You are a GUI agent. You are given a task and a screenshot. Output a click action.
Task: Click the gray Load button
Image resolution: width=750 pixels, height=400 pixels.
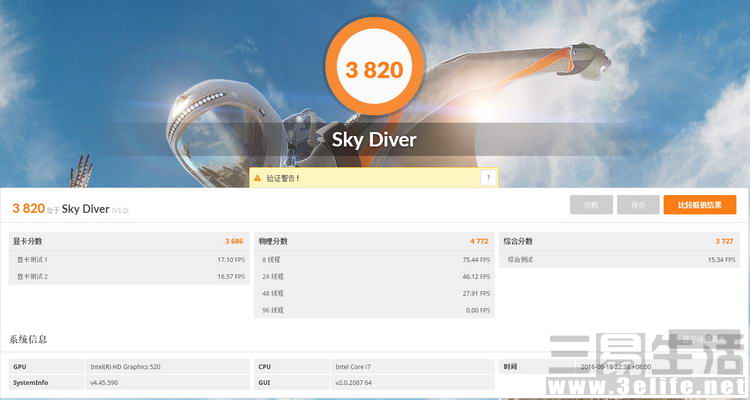tap(591, 205)
